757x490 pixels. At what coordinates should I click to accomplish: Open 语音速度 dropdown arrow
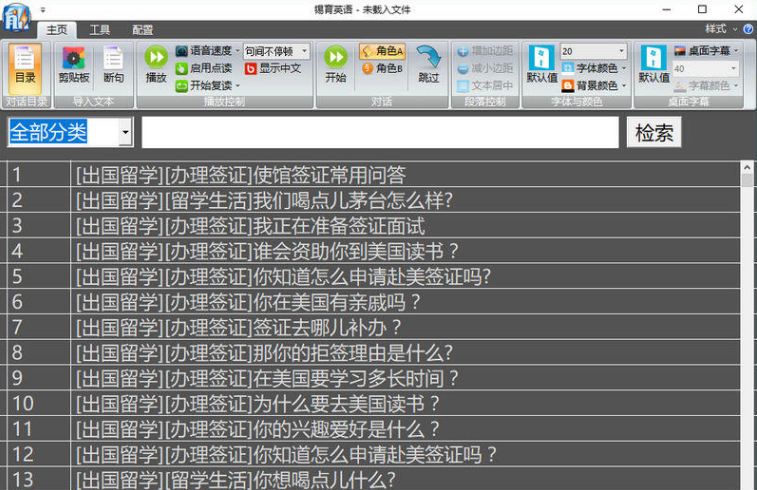coord(238,51)
